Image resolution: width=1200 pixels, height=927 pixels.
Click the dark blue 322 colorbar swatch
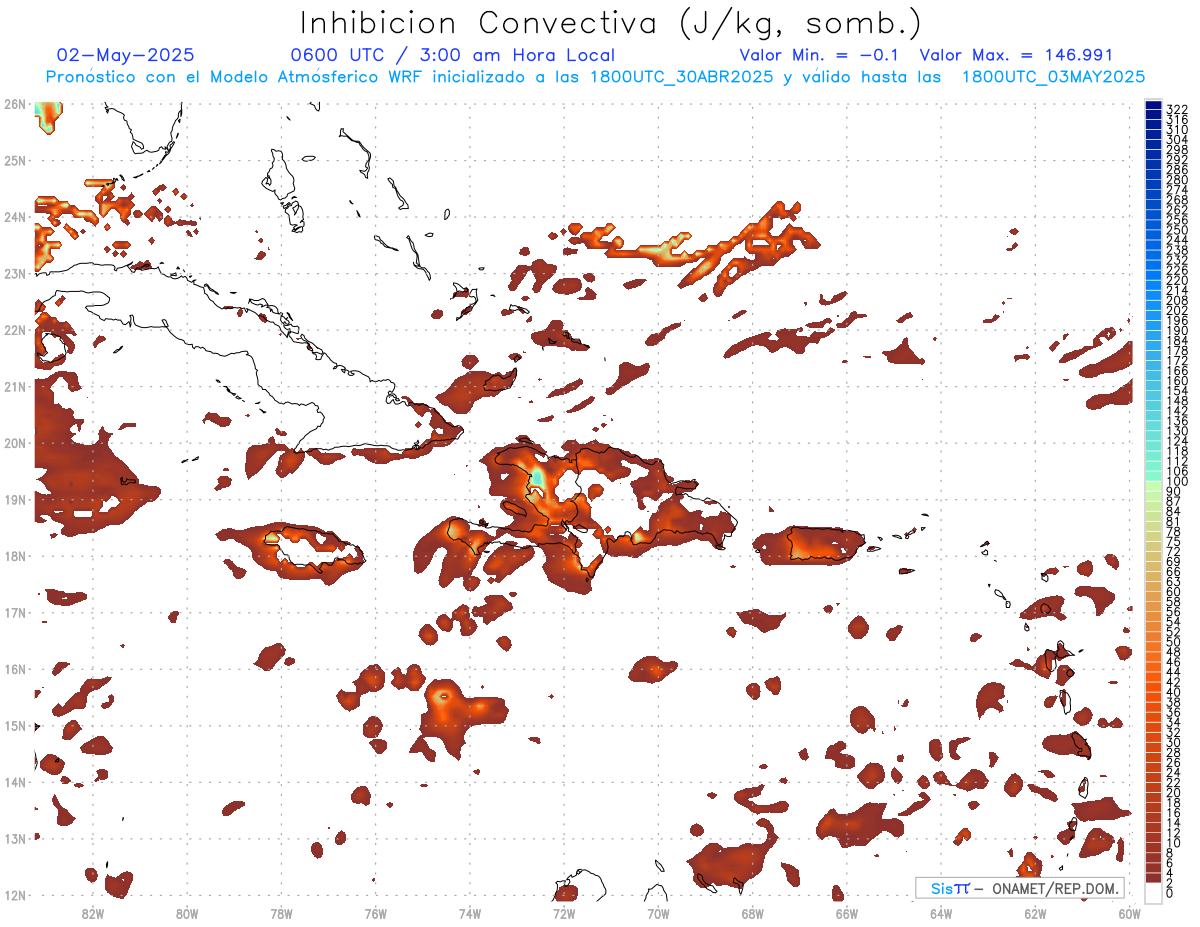[1153, 104]
